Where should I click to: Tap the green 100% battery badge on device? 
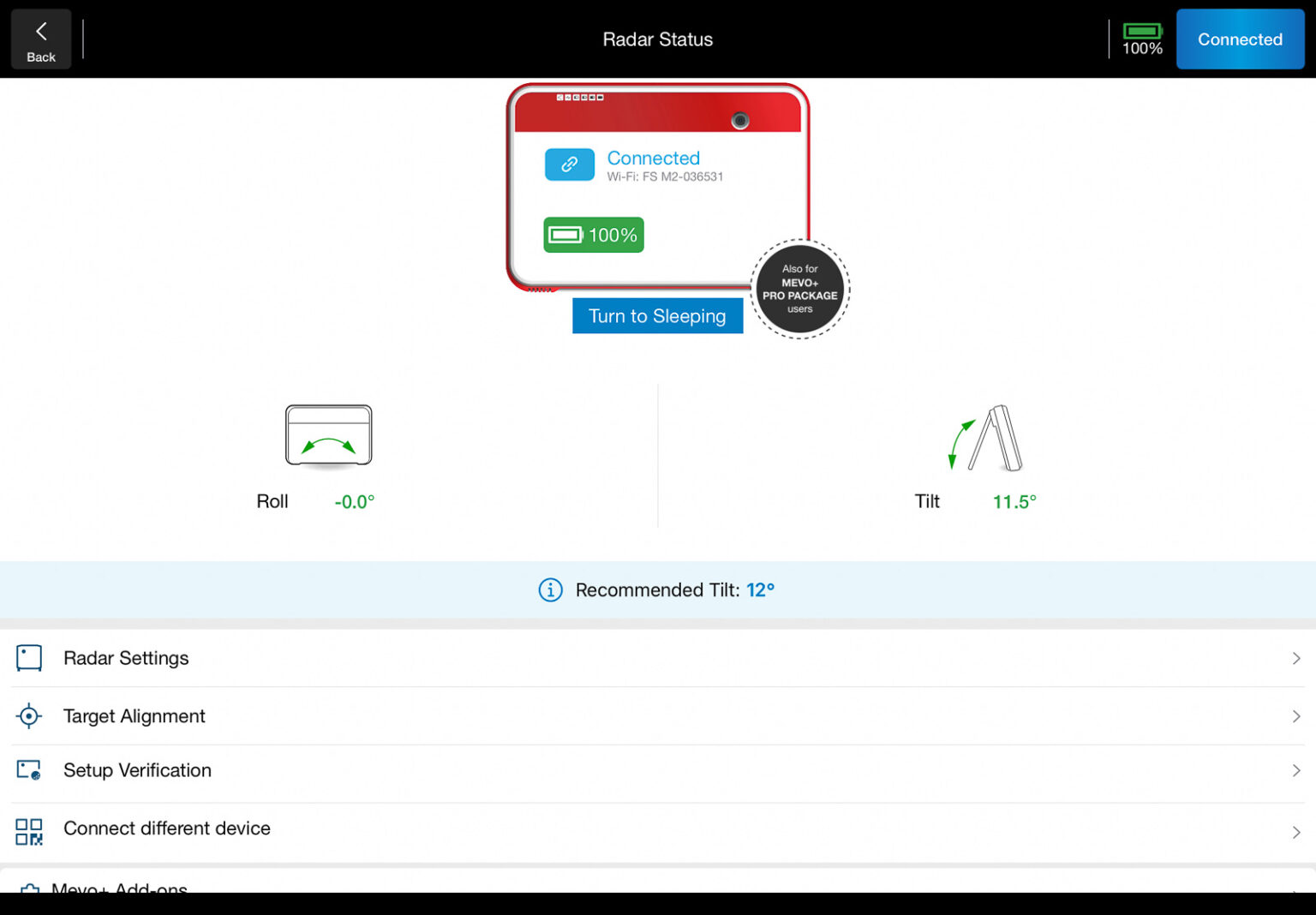click(x=593, y=235)
